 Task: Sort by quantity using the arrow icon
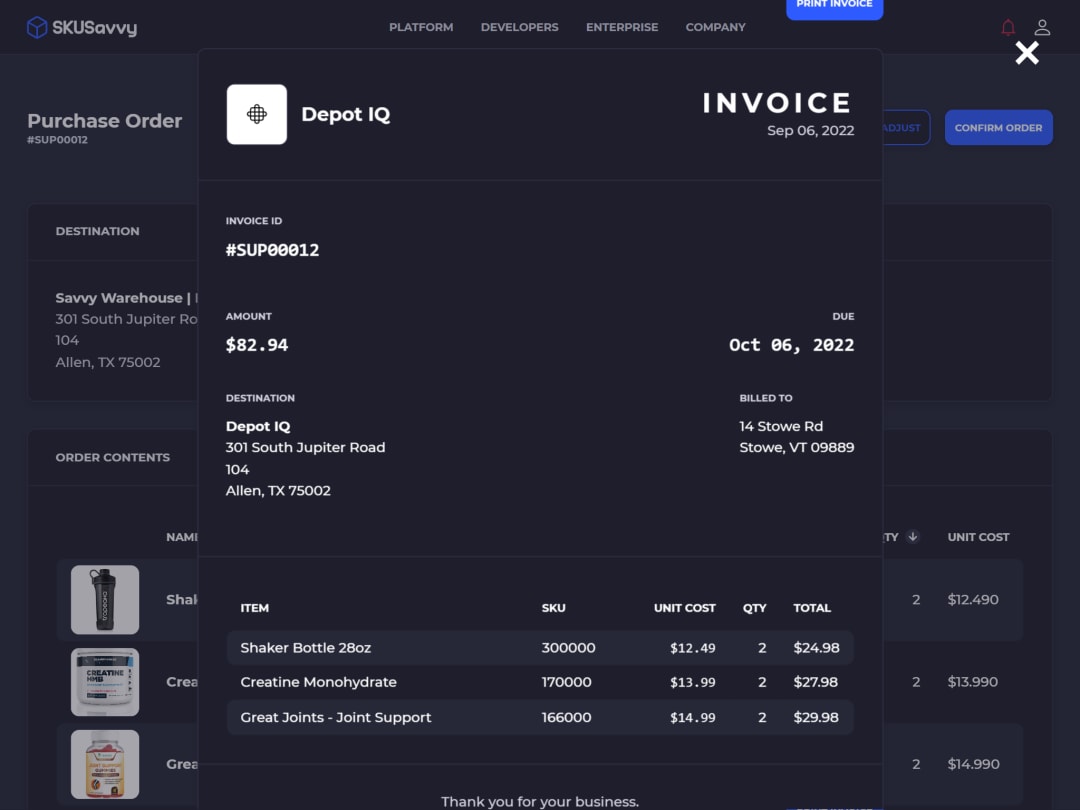913,537
